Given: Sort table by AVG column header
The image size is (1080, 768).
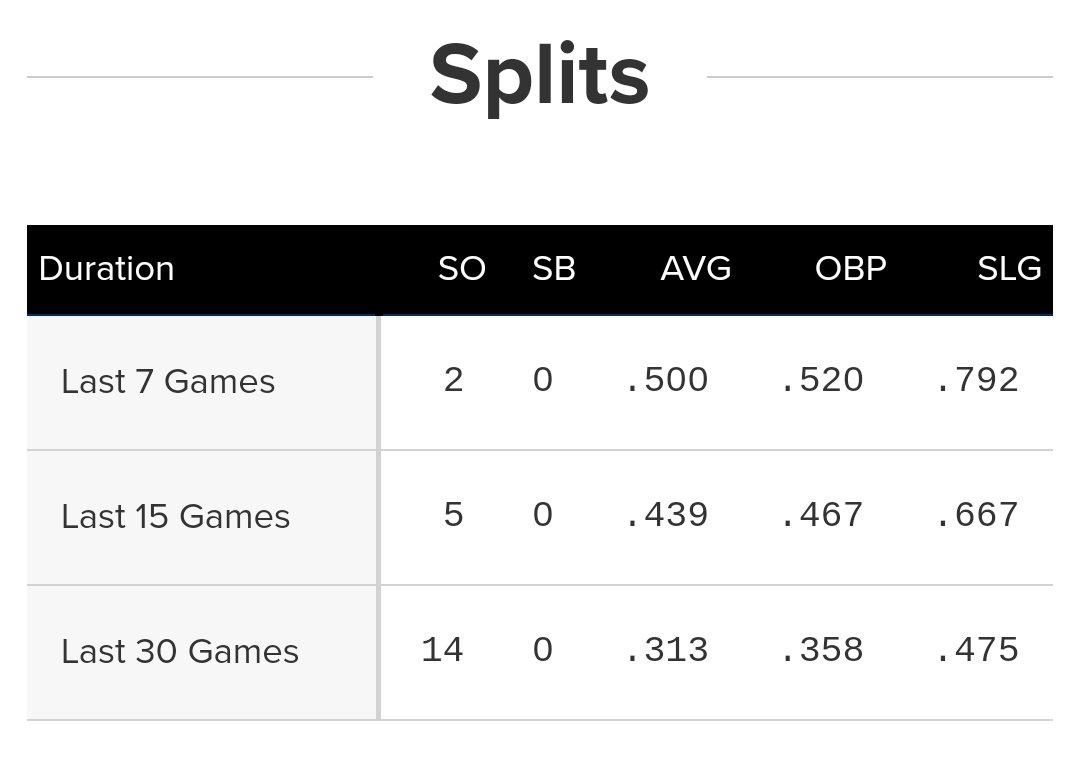Looking at the screenshot, I should [x=695, y=269].
